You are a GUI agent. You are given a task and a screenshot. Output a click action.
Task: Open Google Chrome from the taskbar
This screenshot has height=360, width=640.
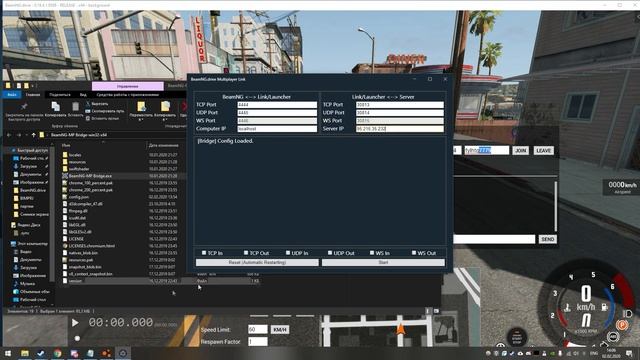pos(58,353)
